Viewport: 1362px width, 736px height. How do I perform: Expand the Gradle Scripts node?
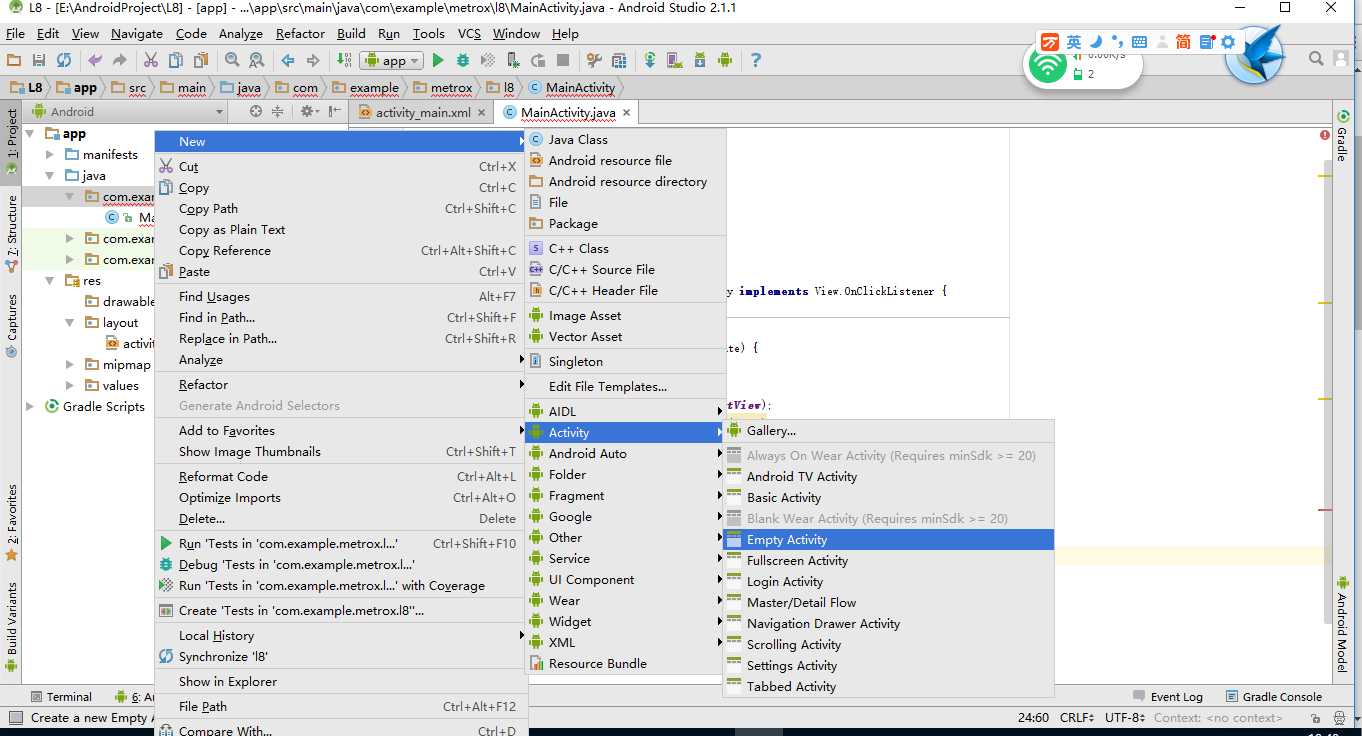click(x=31, y=407)
